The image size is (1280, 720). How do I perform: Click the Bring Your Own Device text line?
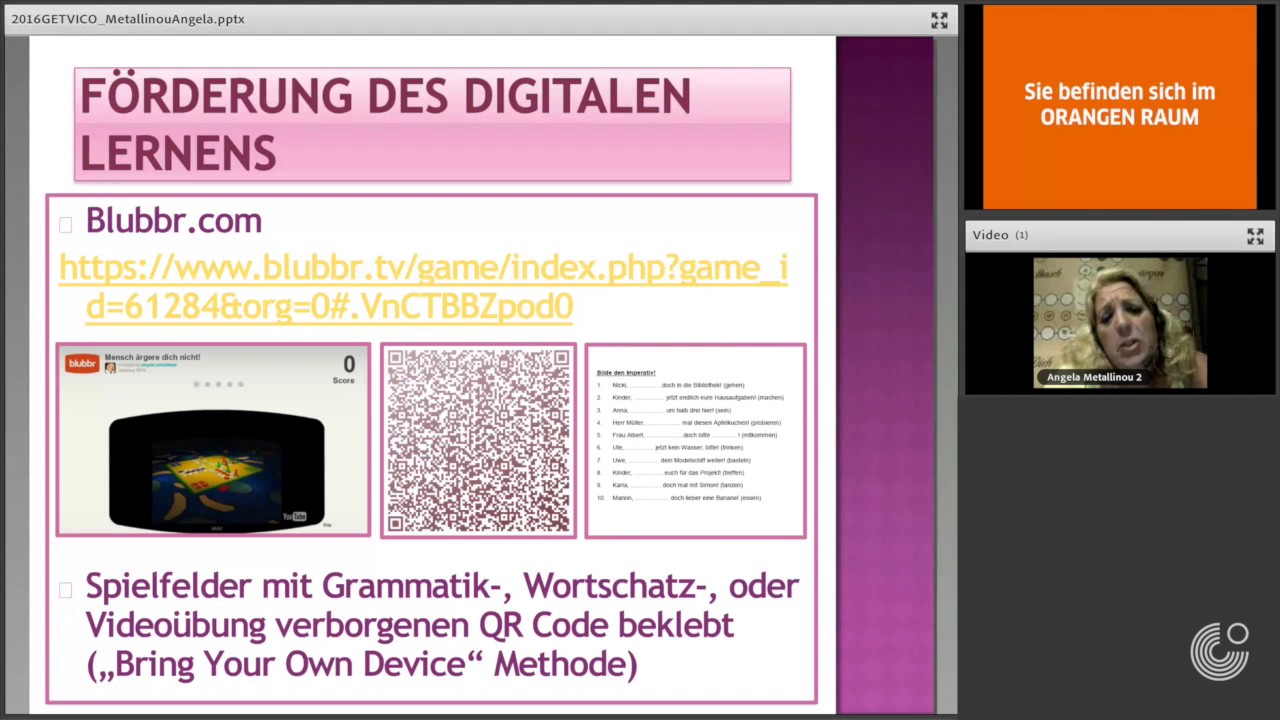click(x=362, y=664)
